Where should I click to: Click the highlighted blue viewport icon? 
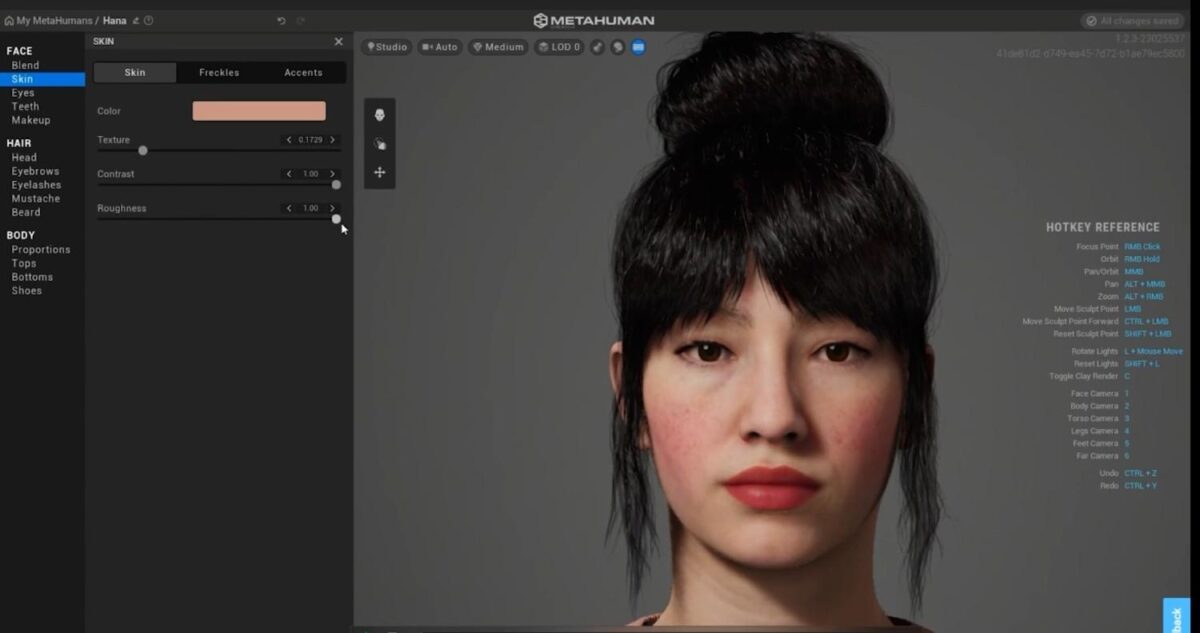(638, 46)
